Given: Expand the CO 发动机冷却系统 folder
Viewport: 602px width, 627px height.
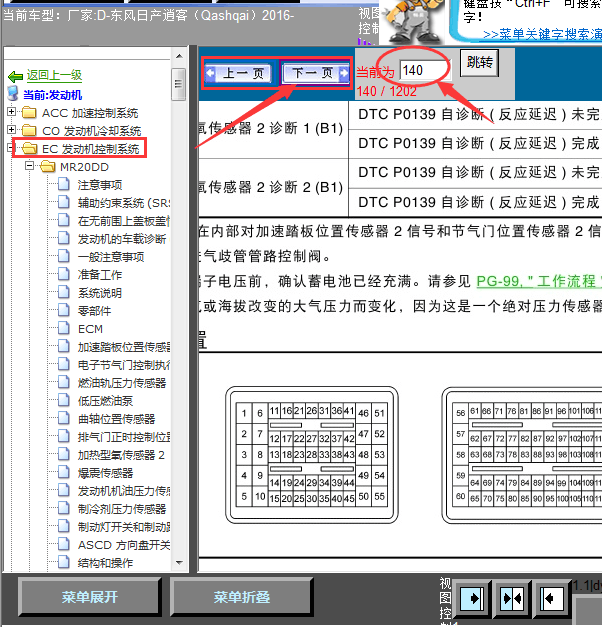Looking at the screenshot, I should [x=12, y=130].
